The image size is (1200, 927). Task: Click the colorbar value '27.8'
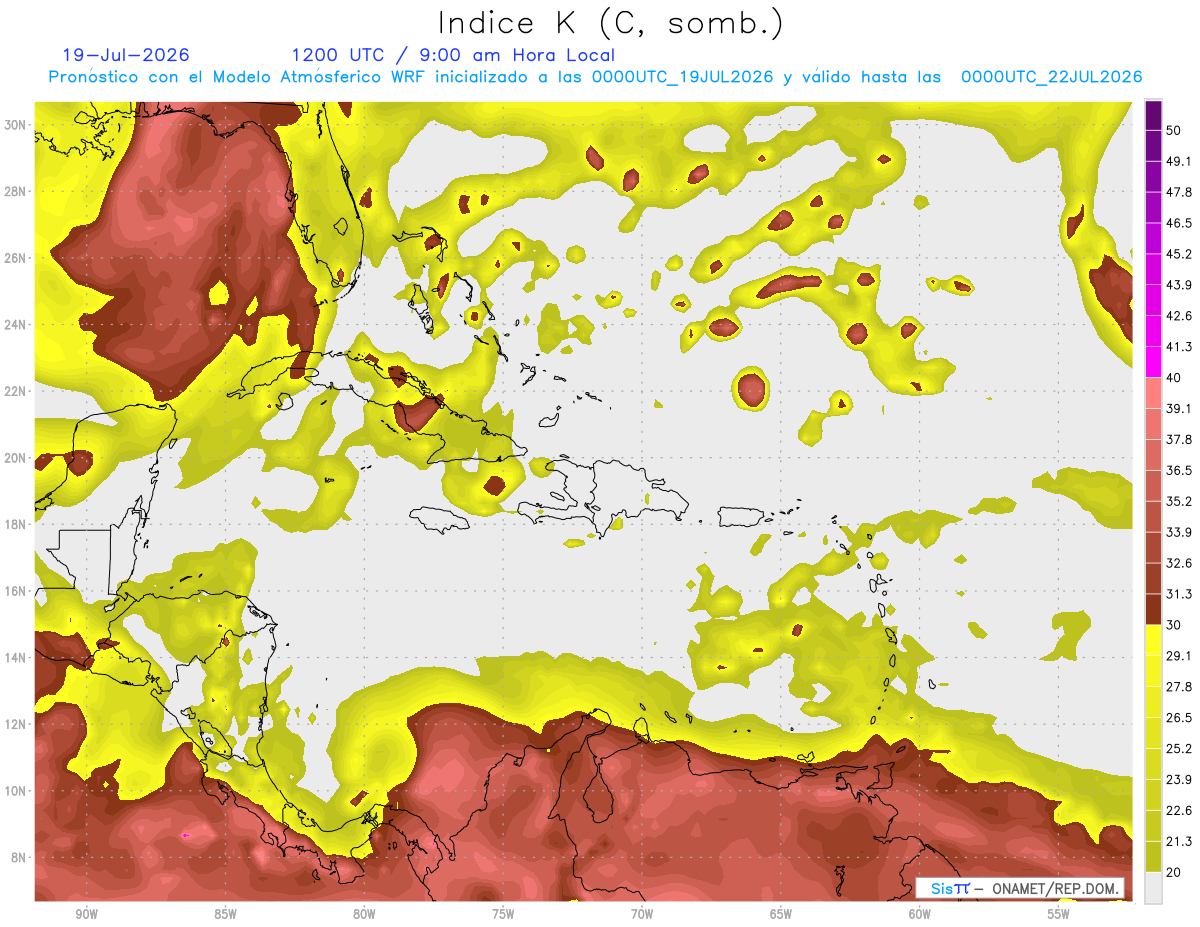[x=1179, y=686]
